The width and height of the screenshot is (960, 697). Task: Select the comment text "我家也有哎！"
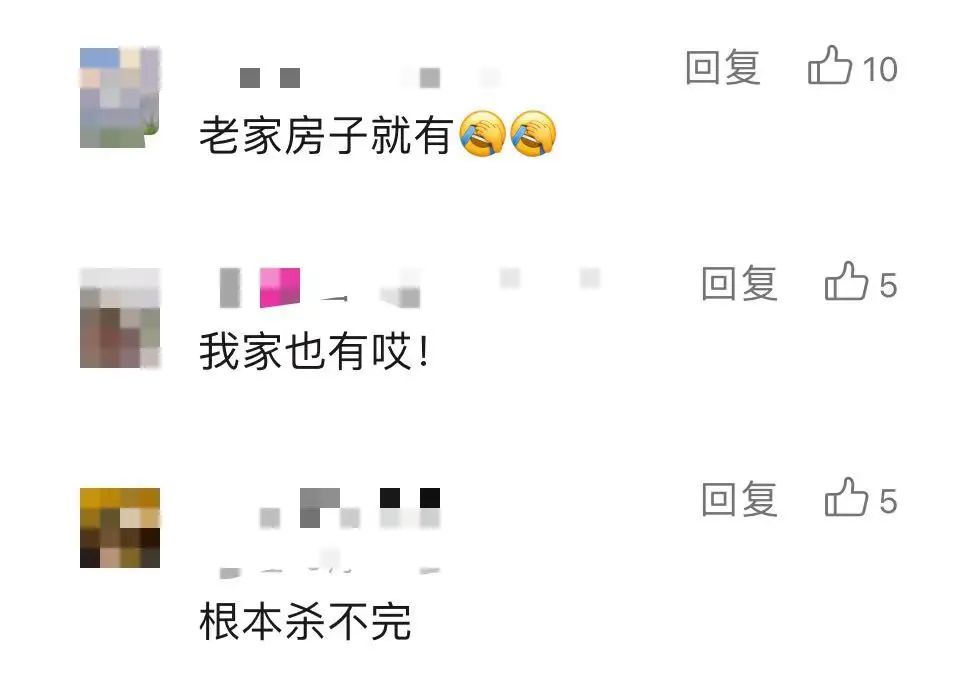tap(315, 352)
